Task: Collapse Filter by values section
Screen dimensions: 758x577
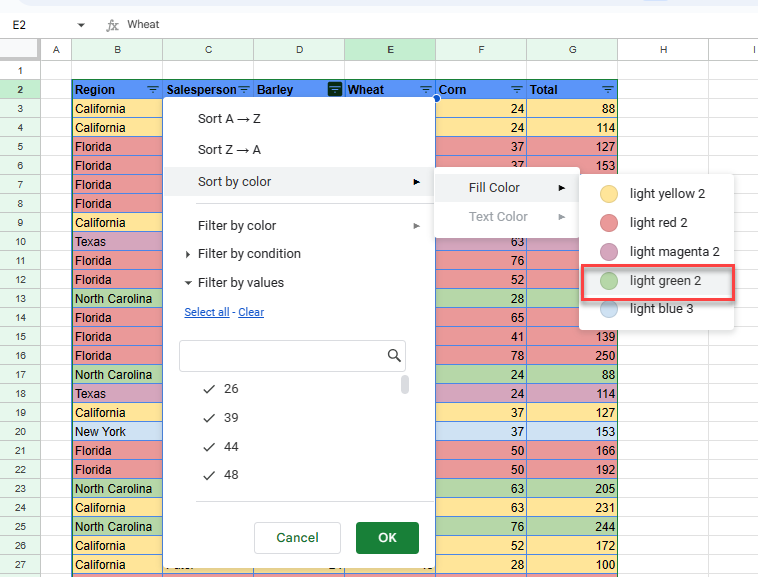Action: pos(188,283)
